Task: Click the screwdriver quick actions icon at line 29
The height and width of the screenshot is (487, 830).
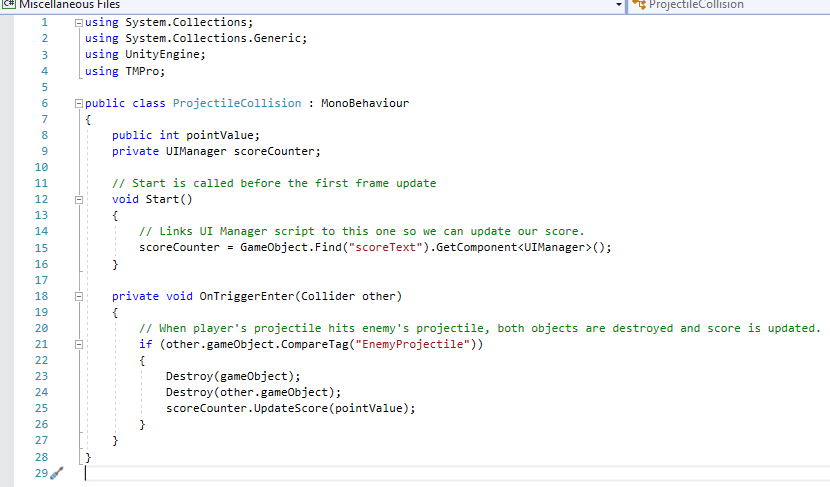Action: (x=57, y=473)
